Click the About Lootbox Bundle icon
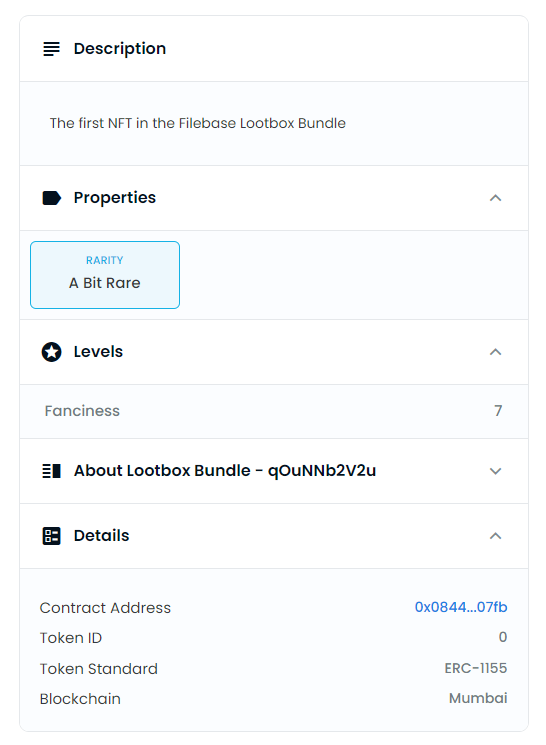Image resolution: width=546 pixels, height=745 pixels. pyautogui.click(x=51, y=471)
